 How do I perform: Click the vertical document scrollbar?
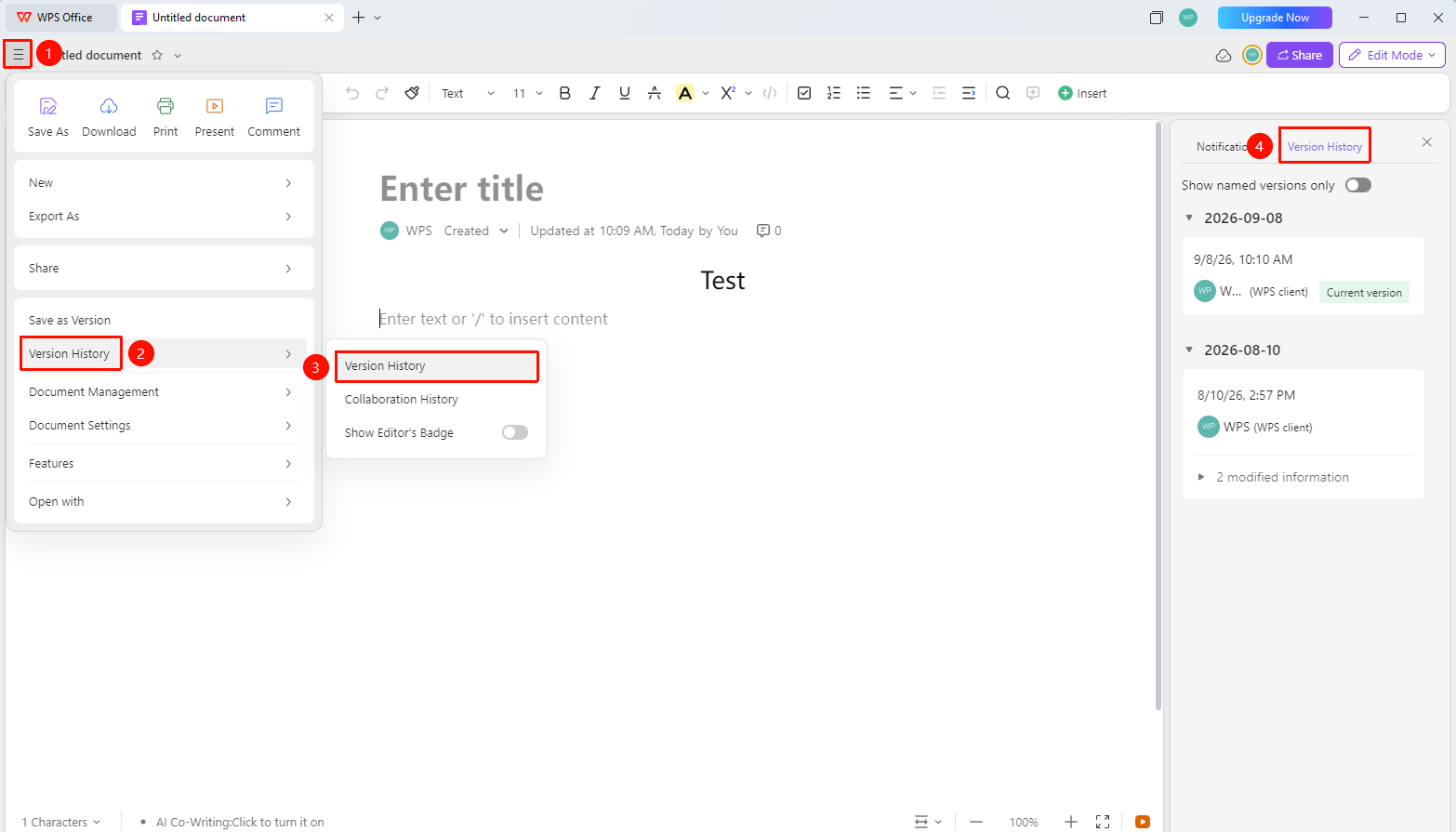(1158, 416)
